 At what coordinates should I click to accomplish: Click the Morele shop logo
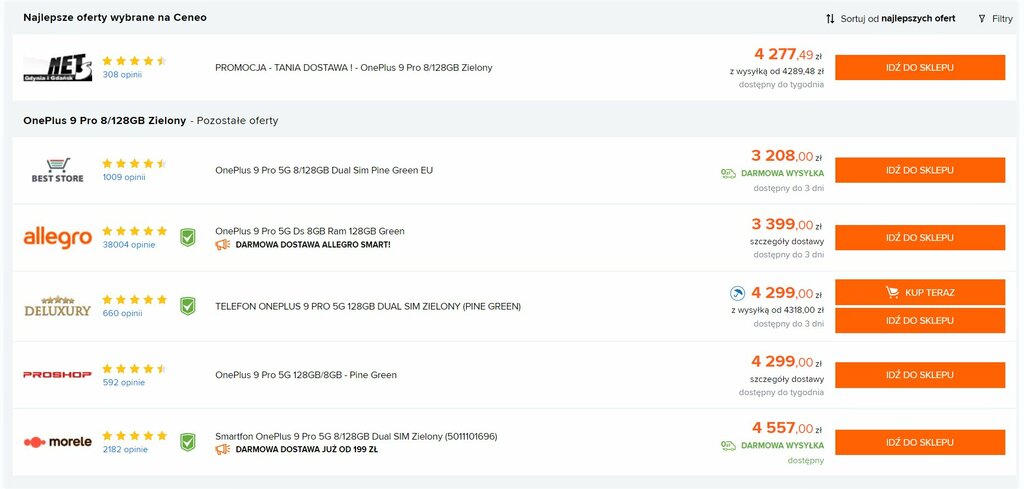click(57, 442)
